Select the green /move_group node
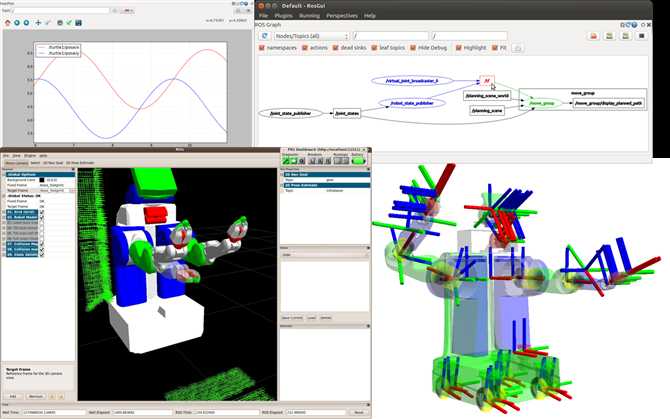Viewport: 670px width, 419px height. pyautogui.click(x=542, y=103)
